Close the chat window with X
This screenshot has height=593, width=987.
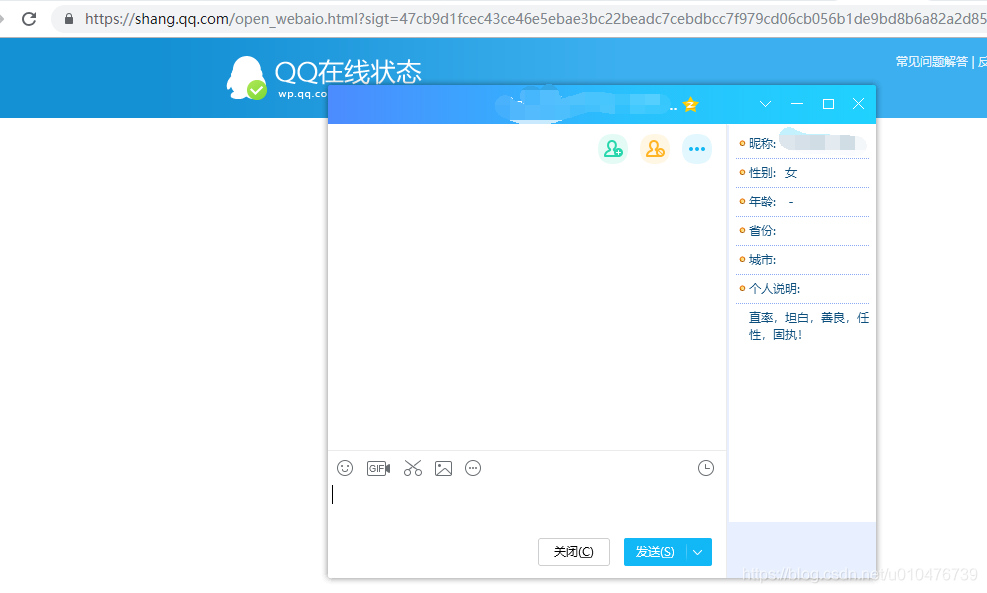coord(859,104)
